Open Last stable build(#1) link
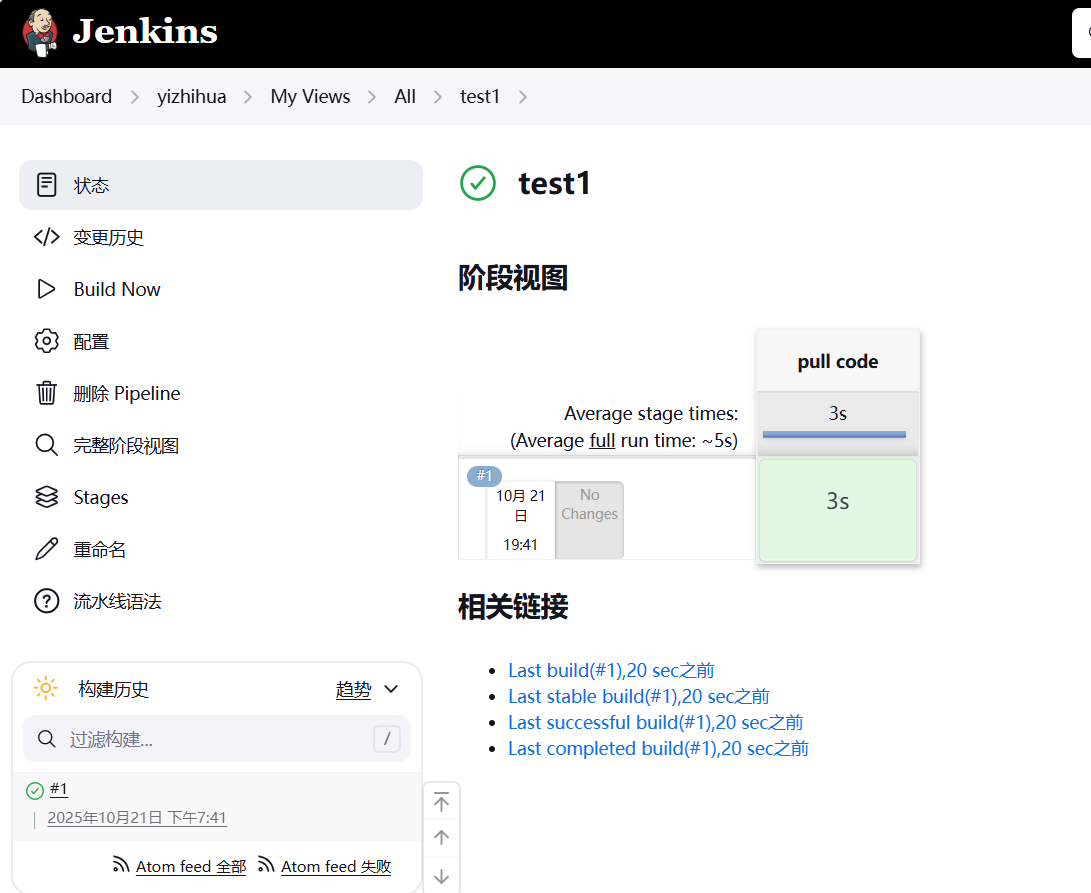This screenshot has width=1091, height=893. (639, 696)
